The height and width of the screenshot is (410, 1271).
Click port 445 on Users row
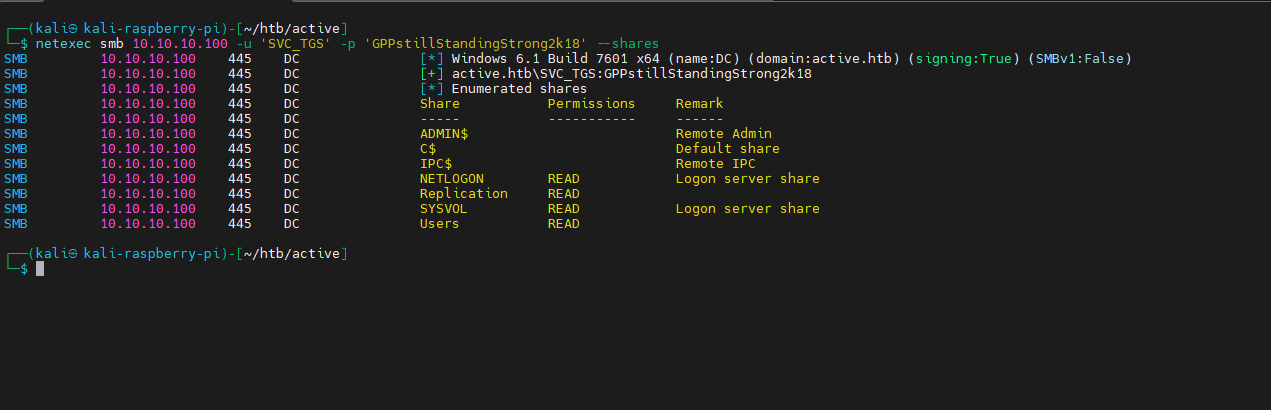click(240, 224)
